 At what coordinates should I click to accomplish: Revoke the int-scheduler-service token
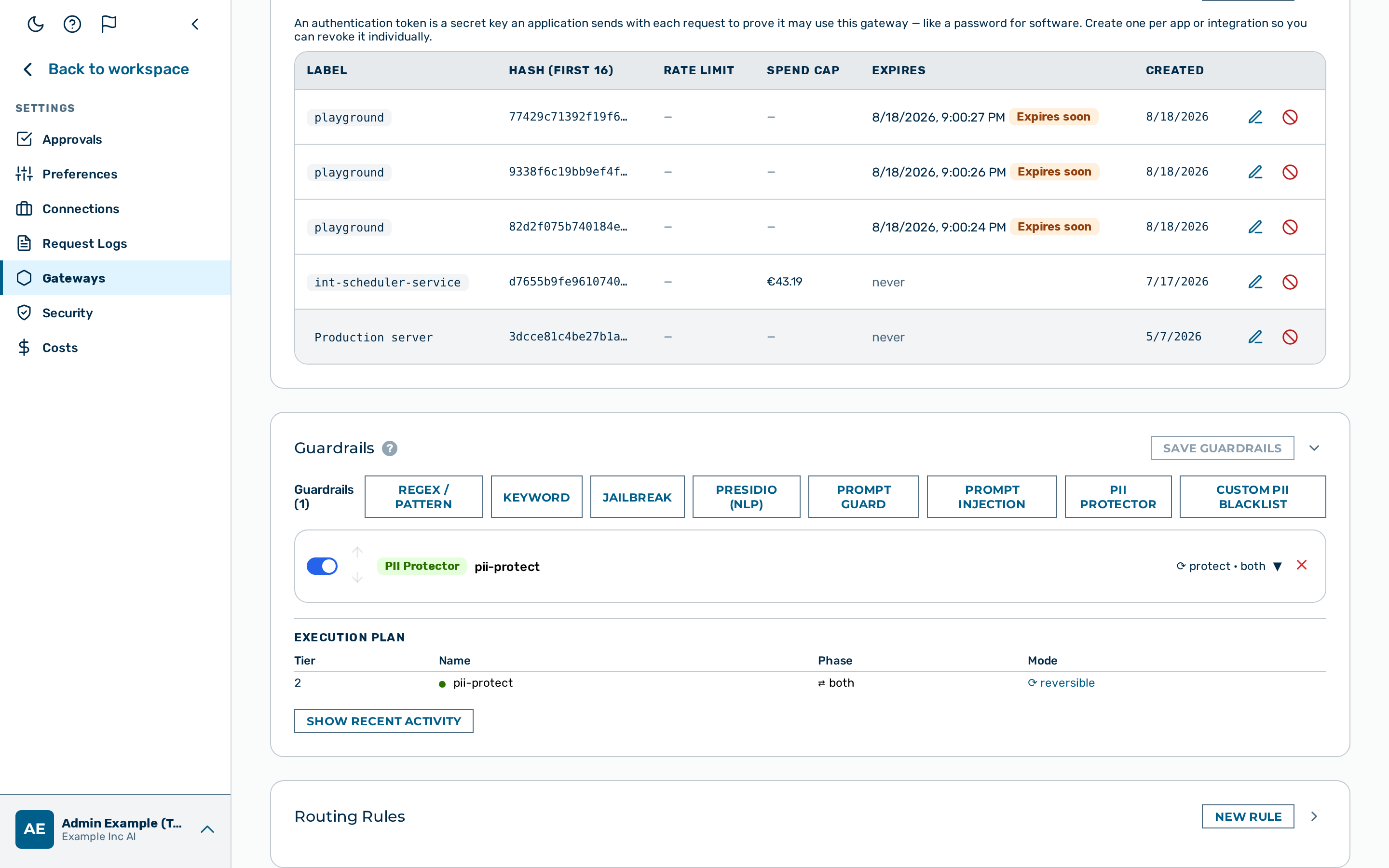[x=1290, y=282]
